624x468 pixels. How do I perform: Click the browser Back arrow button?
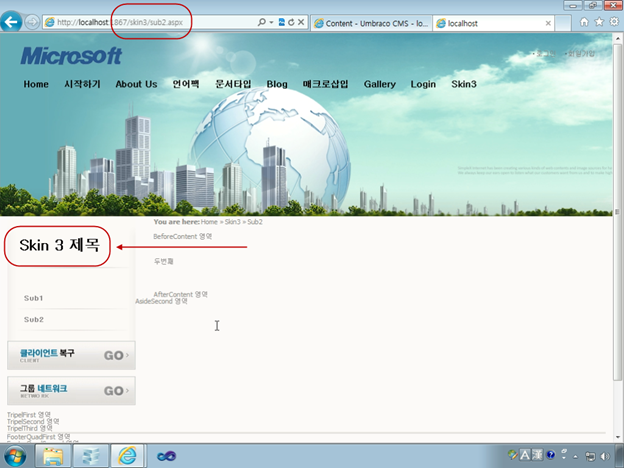point(11,21)
